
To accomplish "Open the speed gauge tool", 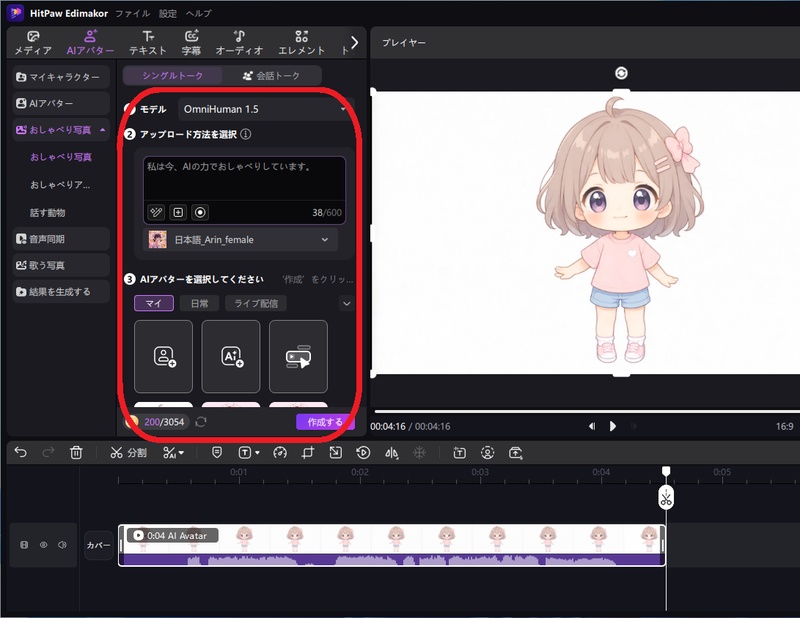I will click(280, 453).
